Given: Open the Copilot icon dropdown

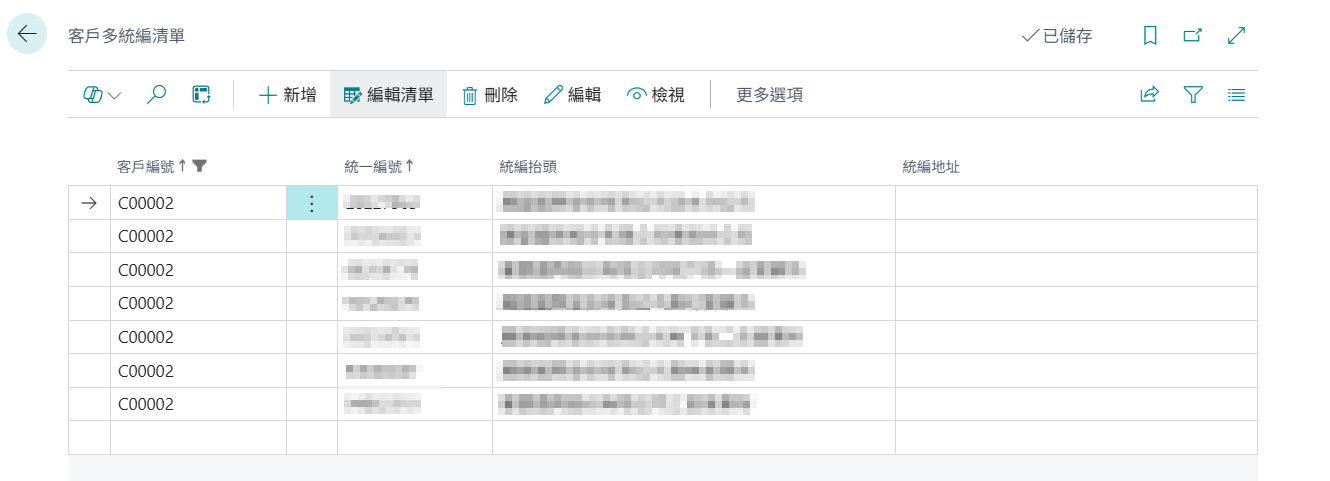Looking at the screenshot, I should (102, 95).
